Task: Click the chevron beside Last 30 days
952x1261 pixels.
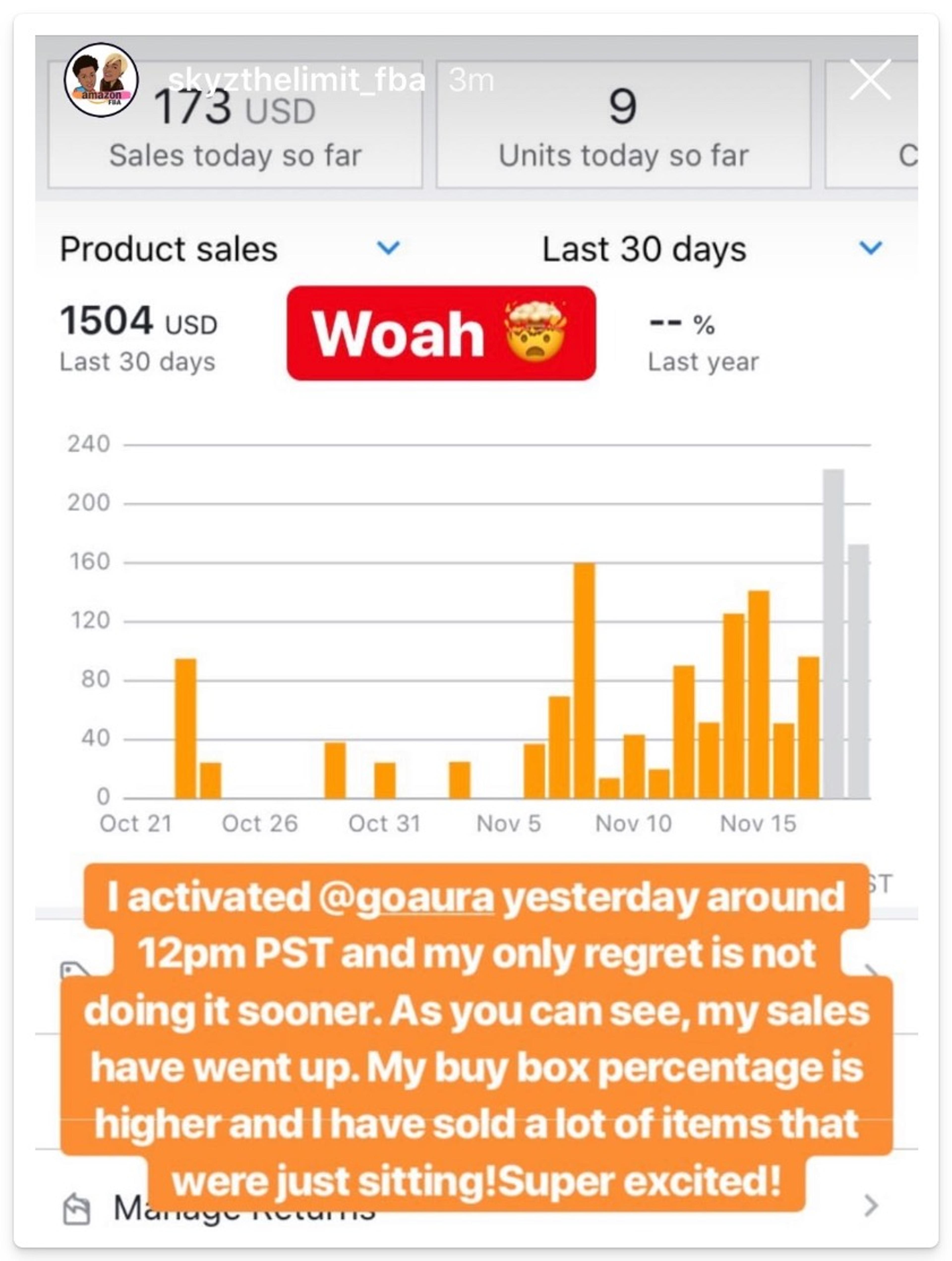Action: click(x=870, y=248)
